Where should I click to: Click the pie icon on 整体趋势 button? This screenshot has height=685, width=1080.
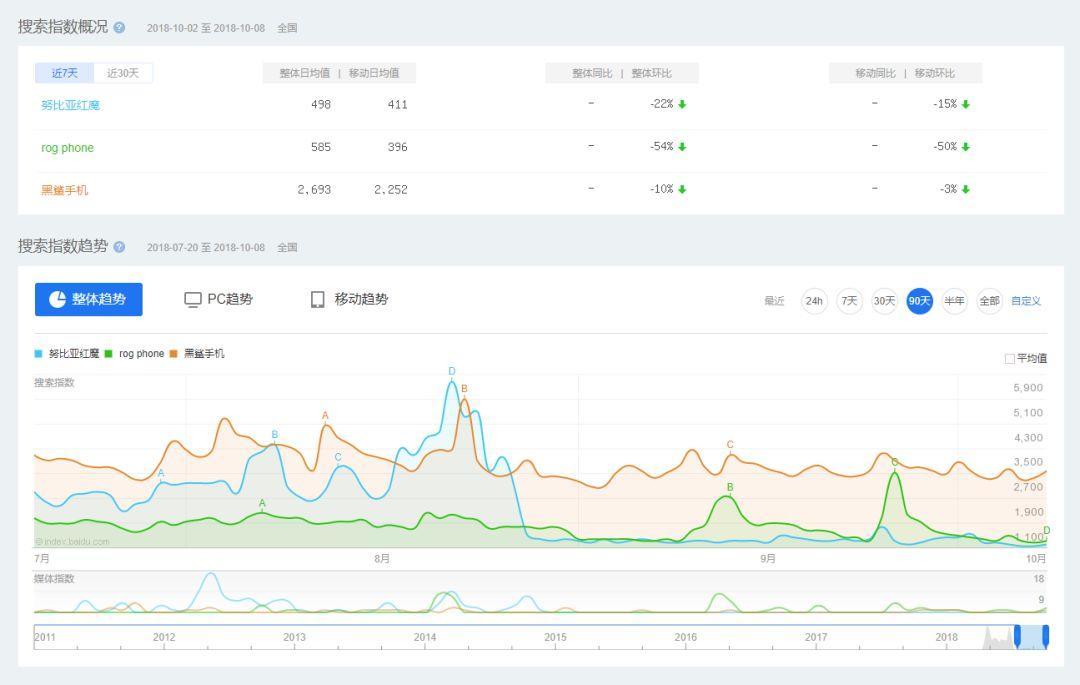(57, 299)
